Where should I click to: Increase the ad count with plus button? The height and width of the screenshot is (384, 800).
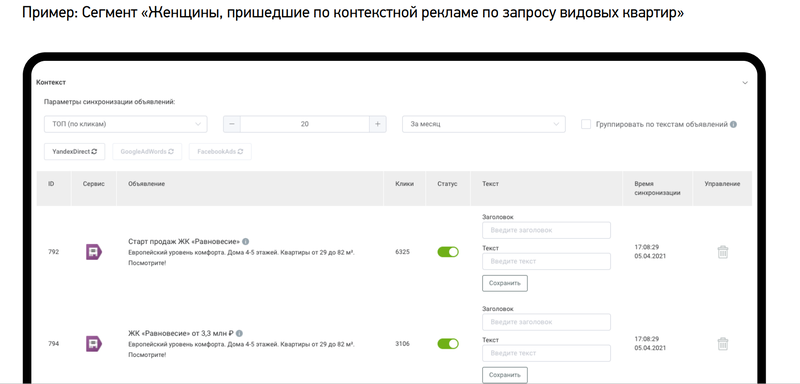point(378,124)
